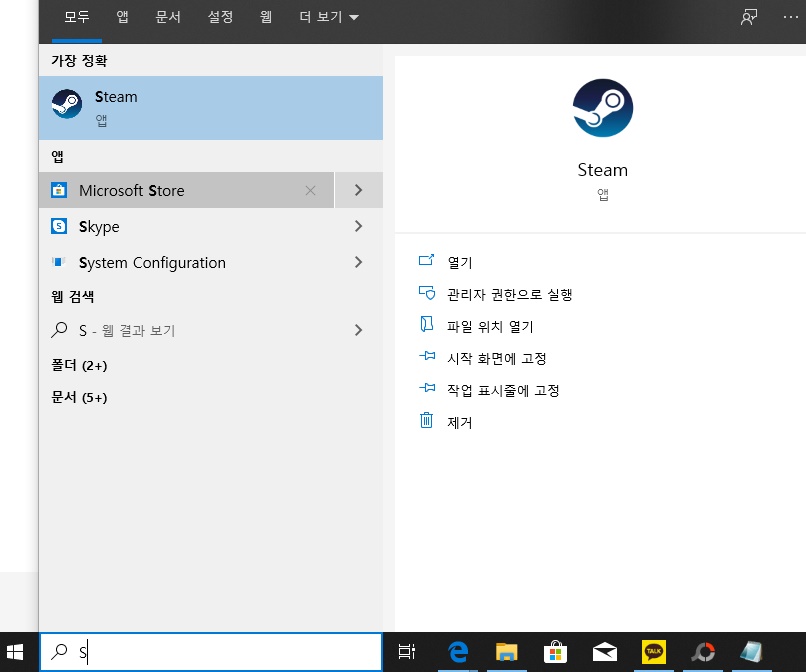Click the shield icon for admin run
806x672 pixels.
427,293
